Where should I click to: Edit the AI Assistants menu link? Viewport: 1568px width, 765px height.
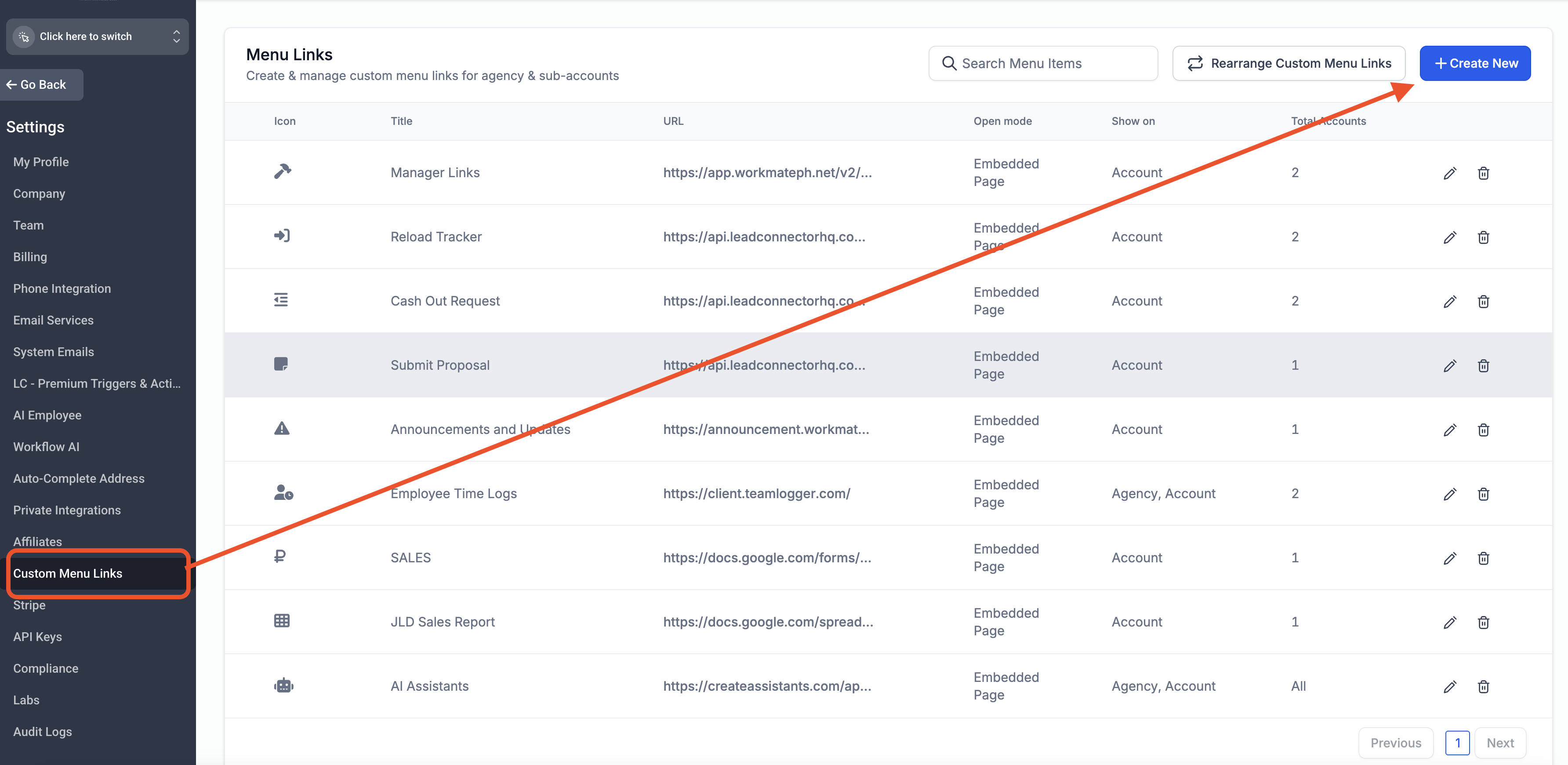[x=1449, y=686]
